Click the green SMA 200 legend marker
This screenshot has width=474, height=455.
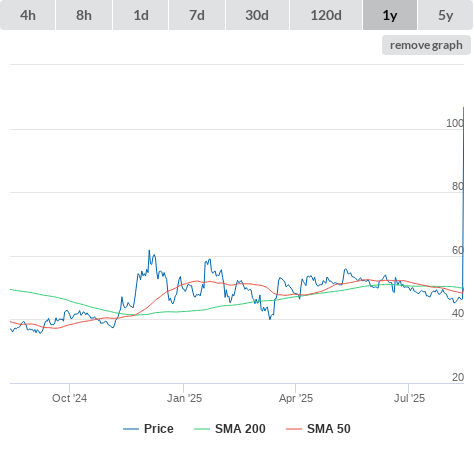click(202, 429)
